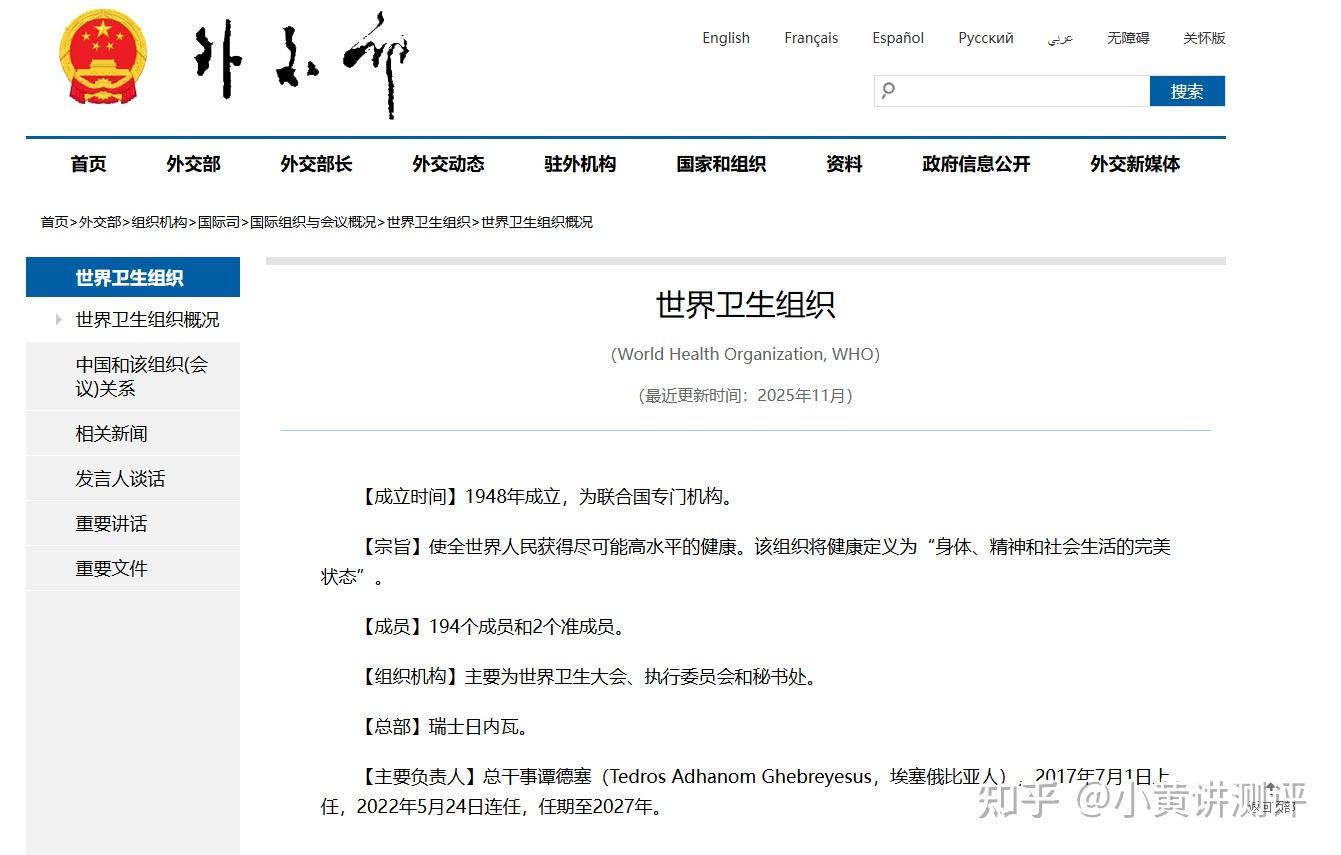Image resolution: width=1341 pixels, height=855 pixels.
Task: Select 世界卫生组织概况 in the left sidebar
Action: point(147,320)
